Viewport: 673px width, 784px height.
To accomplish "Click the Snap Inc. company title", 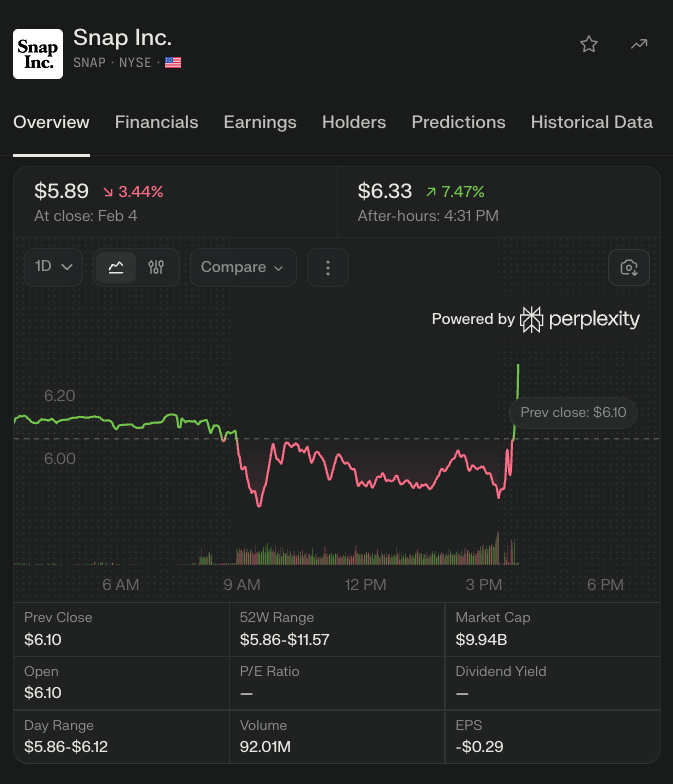I will click(122, 38).
